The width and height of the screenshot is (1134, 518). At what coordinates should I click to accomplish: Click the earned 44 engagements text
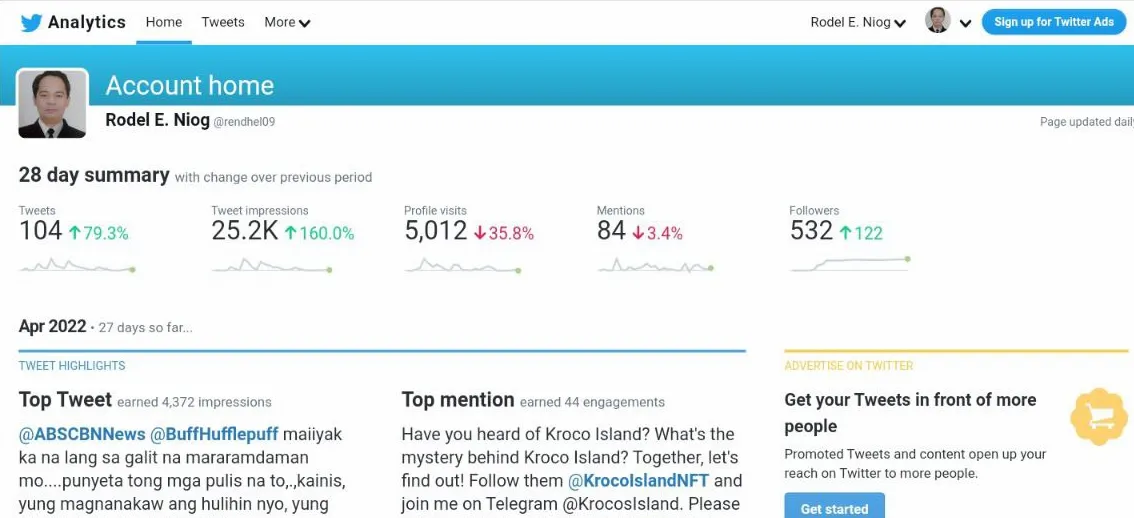coord(592,402)
